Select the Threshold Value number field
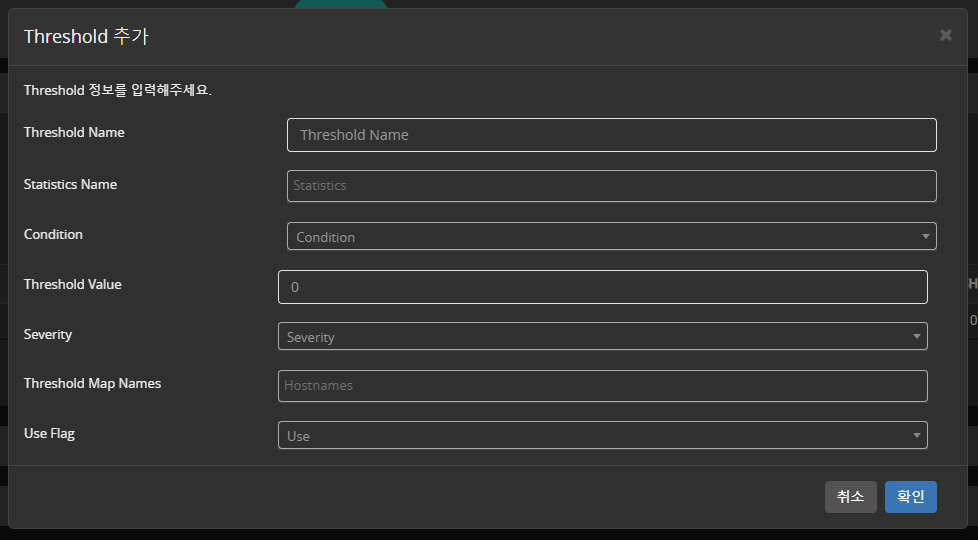Viewport: 978px width, 540px height. click(602, 287)
